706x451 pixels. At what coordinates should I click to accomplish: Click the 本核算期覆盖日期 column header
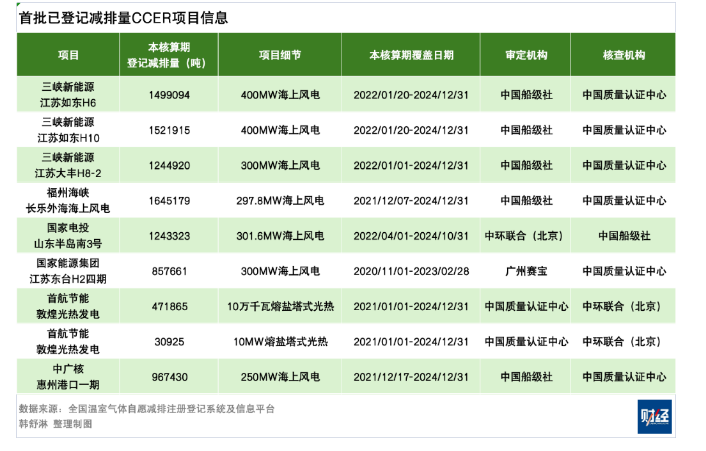click(x=411, y=55)
